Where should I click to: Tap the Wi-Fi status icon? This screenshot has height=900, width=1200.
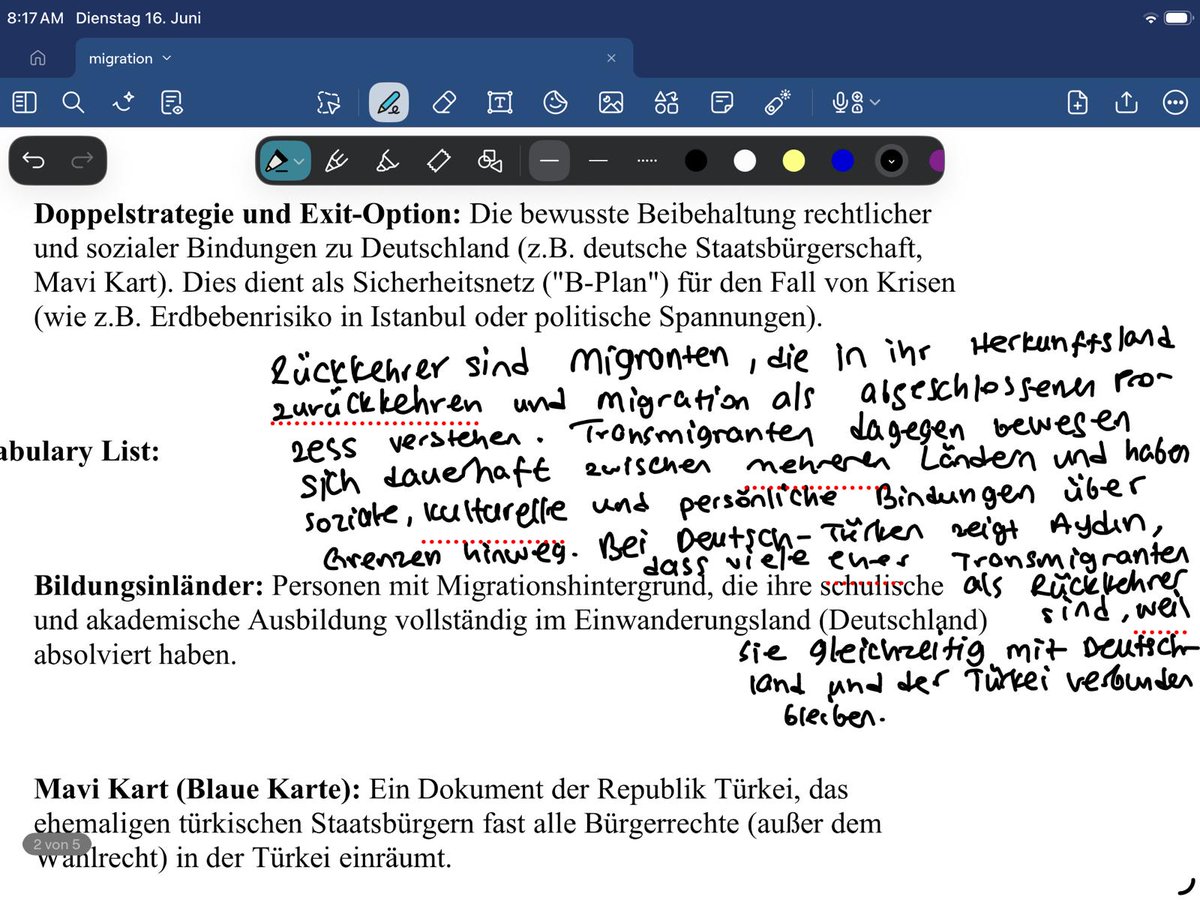click(x=1150, y=19)
